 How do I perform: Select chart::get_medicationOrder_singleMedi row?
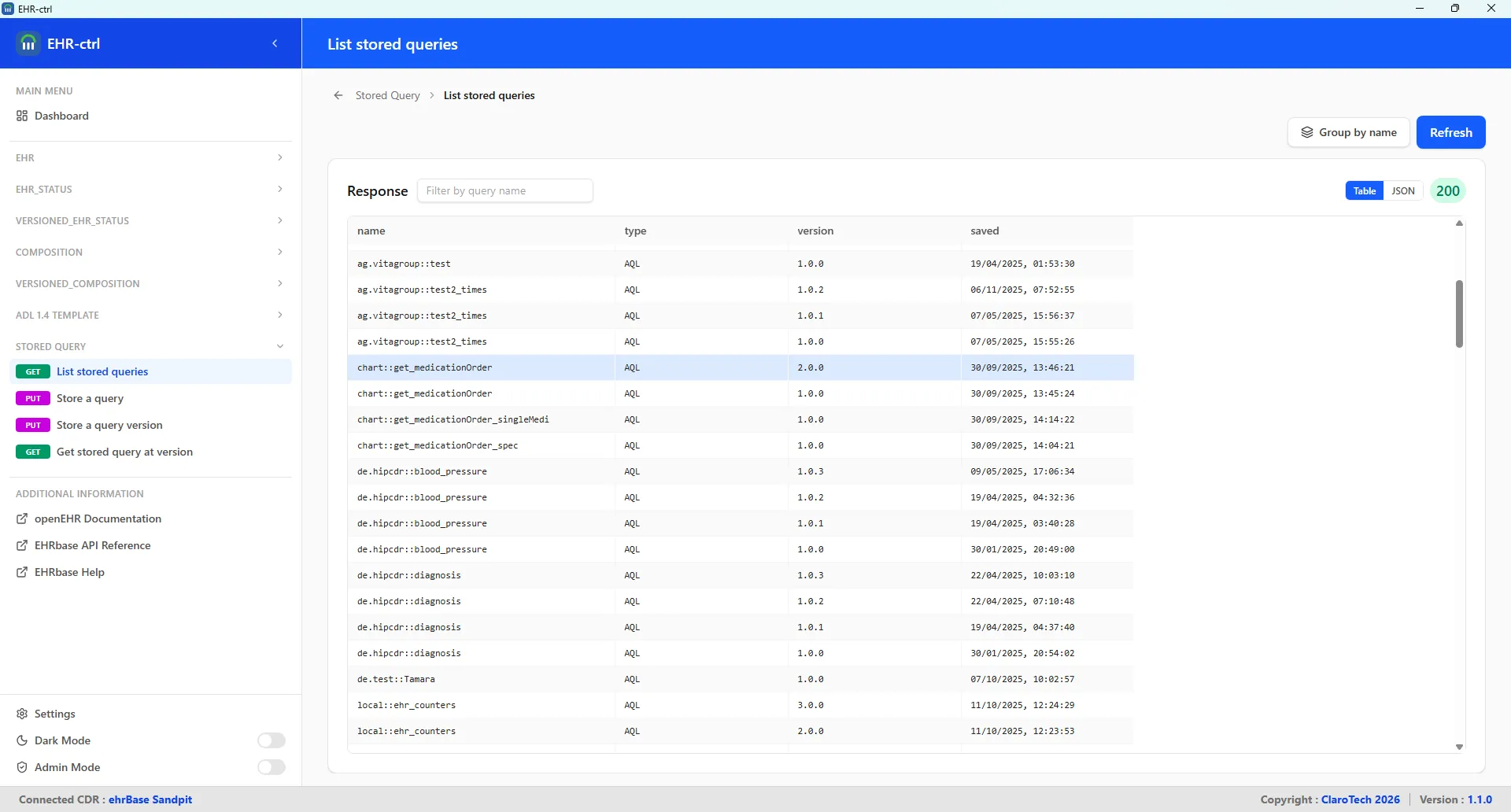[x=741, y=419]
